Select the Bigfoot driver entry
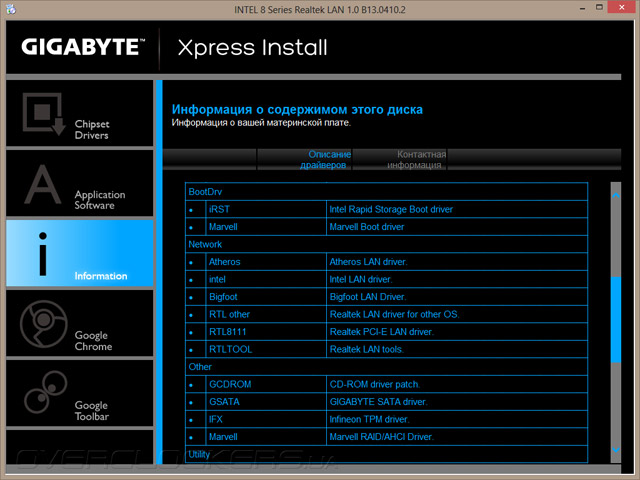Screen dimensions: 640x480 click(x=223, y=297)
